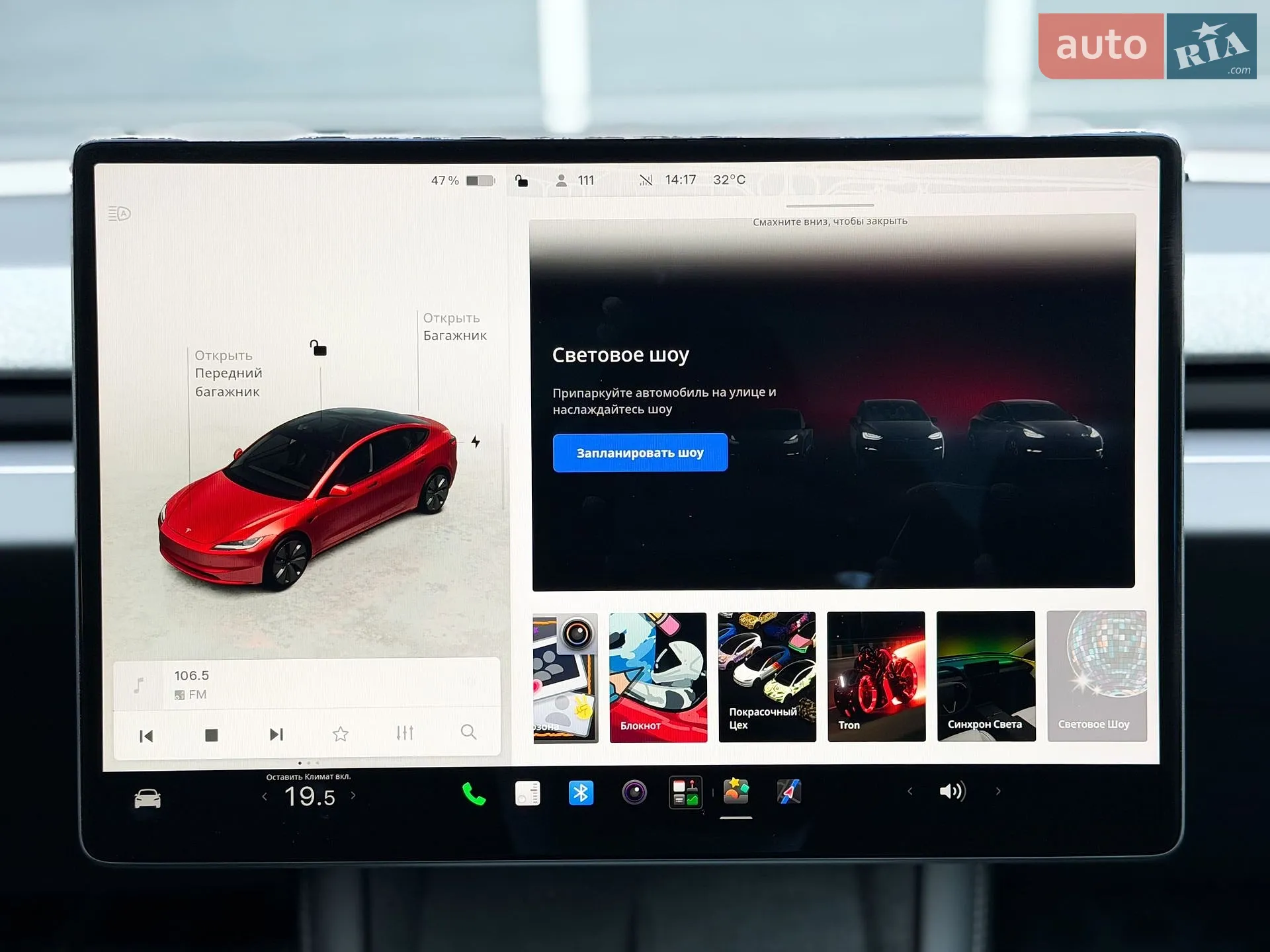
Task: Open the Toybox app in dock
Action: tap(736, 791)
